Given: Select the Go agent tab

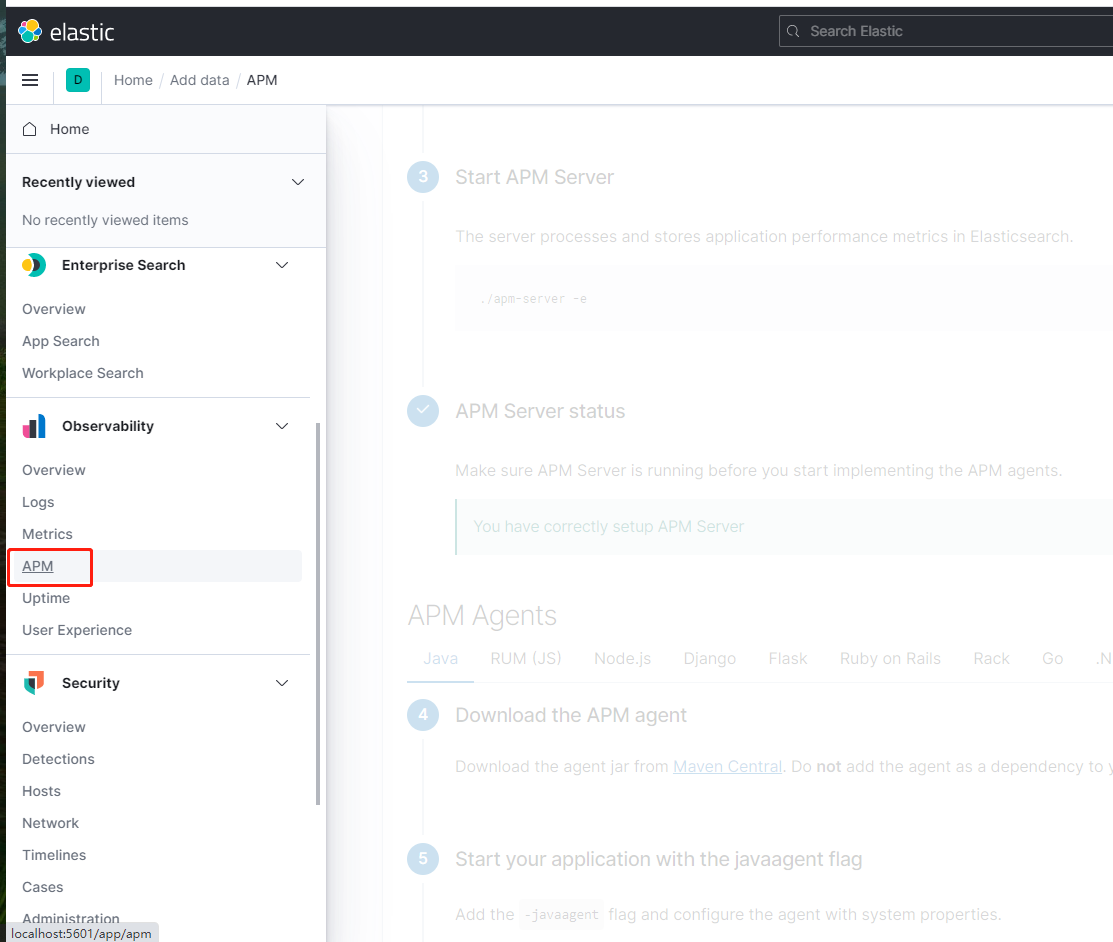Looking at the screenshot, I should coord(1053,659).
